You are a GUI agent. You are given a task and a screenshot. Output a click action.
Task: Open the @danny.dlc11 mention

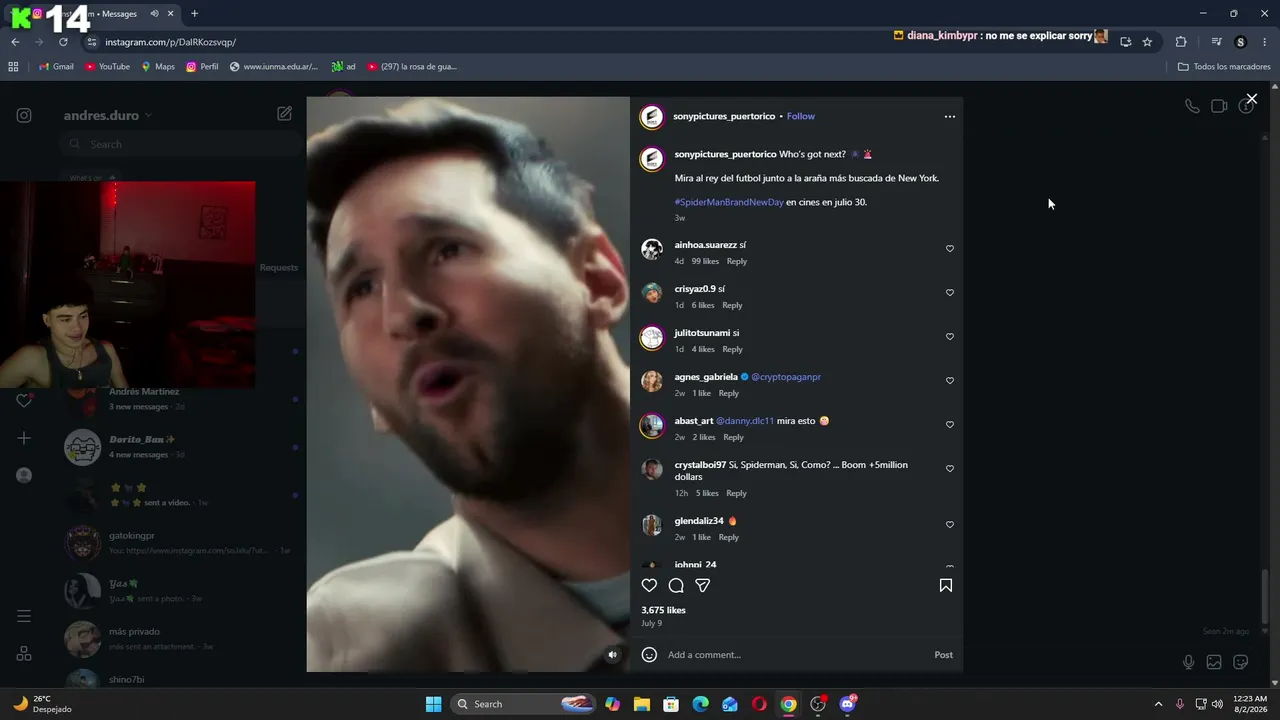(745, 421)
